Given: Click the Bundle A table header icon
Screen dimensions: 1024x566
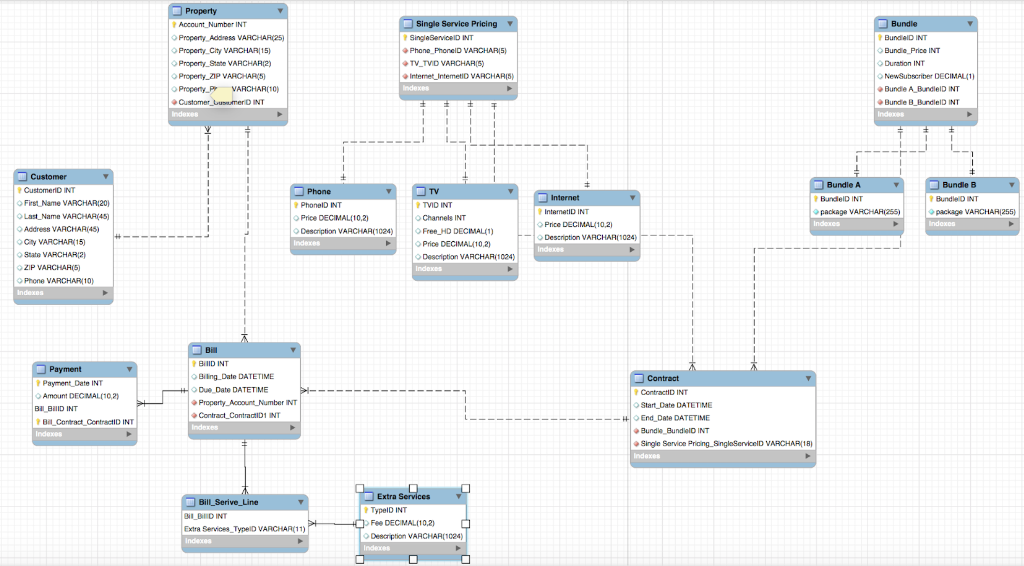Looking at the screenshot, I should 818,185.
